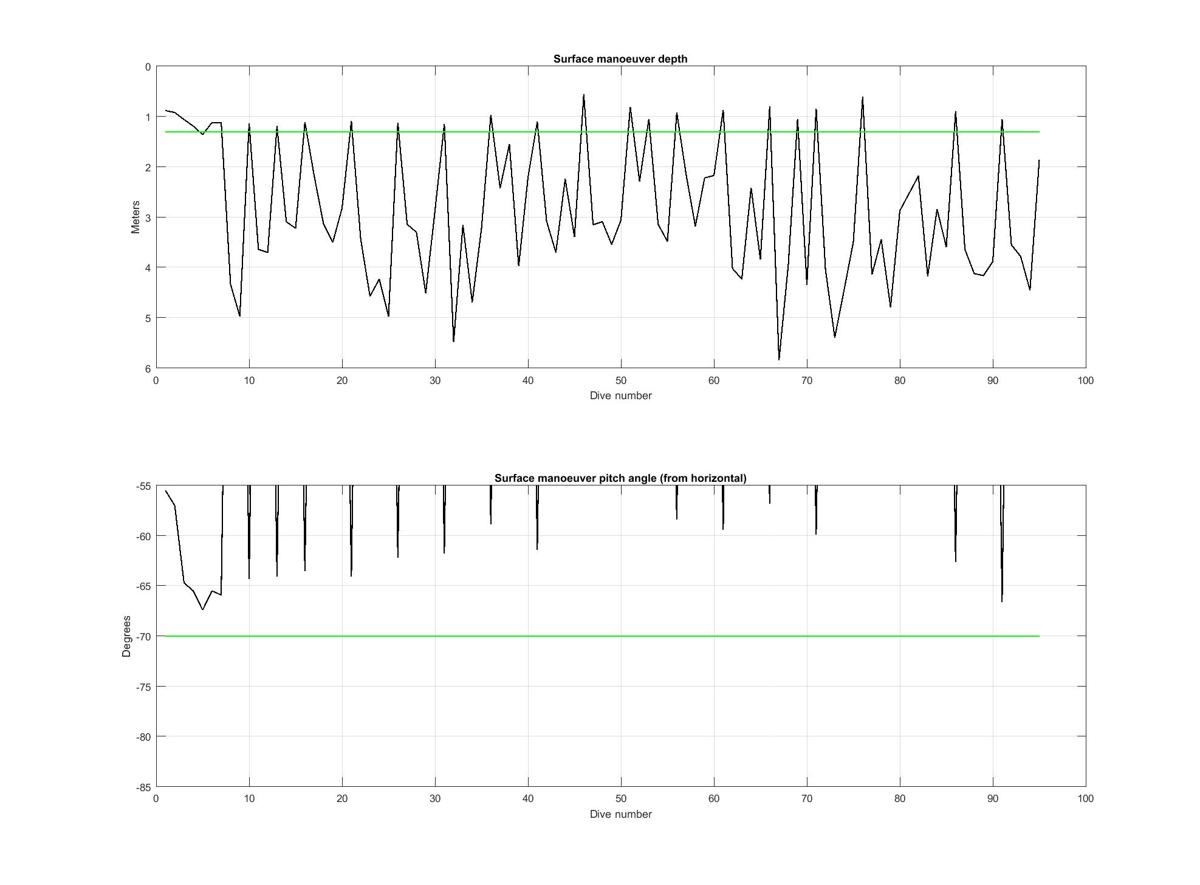Image resolution: width=1200 pixels, height=885 pixels.
Task: Click dive number "70" tick of pitch plot
Action: [807, 799]
